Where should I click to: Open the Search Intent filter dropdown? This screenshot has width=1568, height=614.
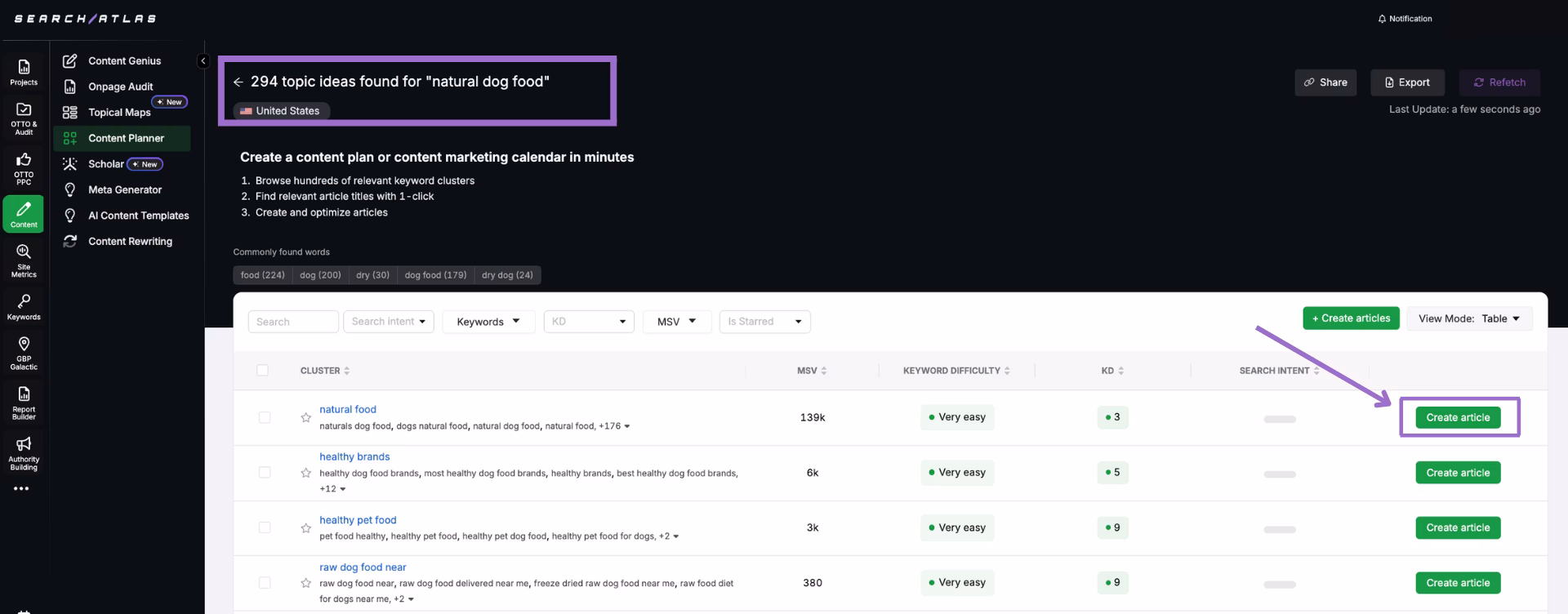click(388, 322)
